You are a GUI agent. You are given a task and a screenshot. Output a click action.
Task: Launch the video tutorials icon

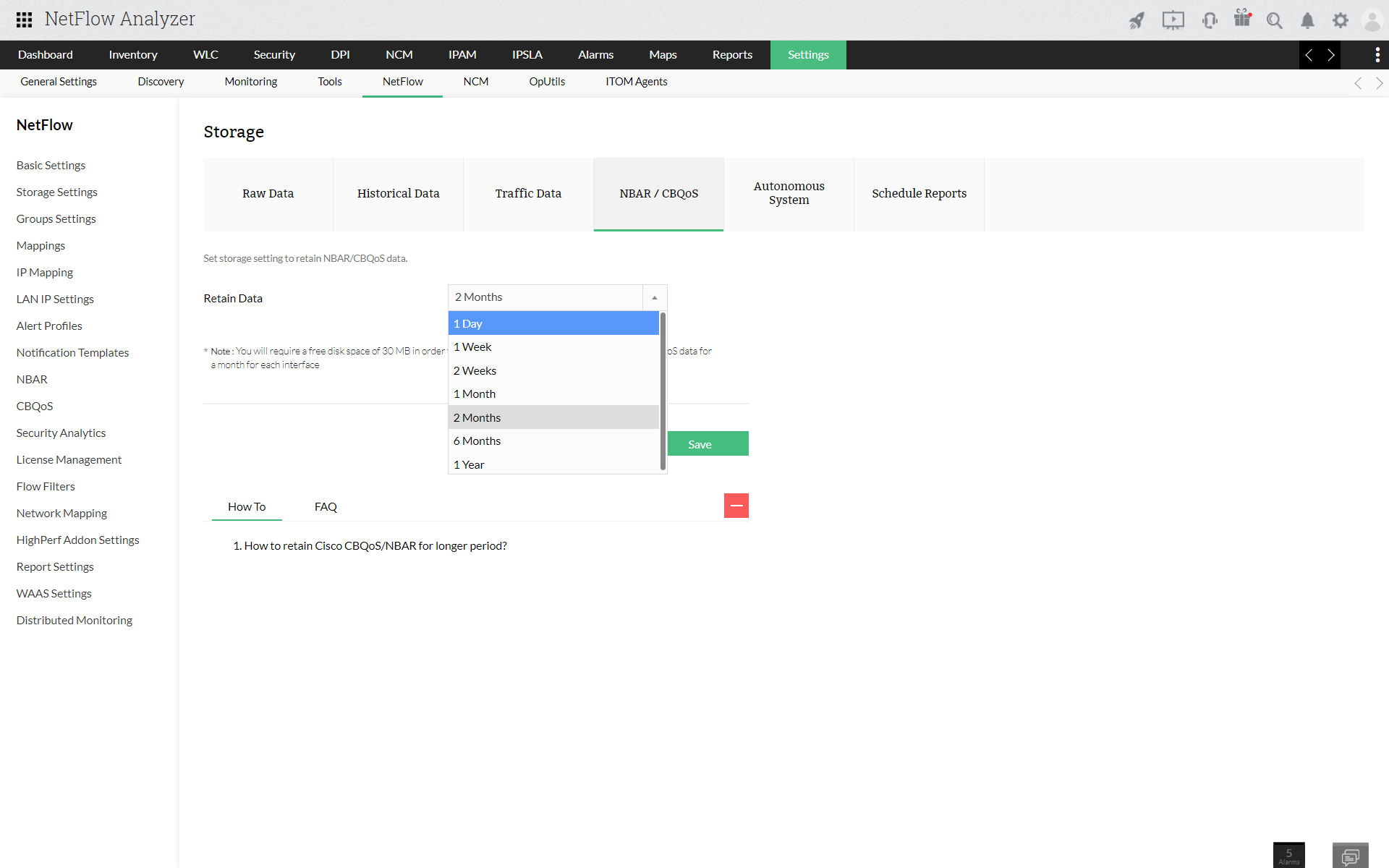(x=1173, y=20)
